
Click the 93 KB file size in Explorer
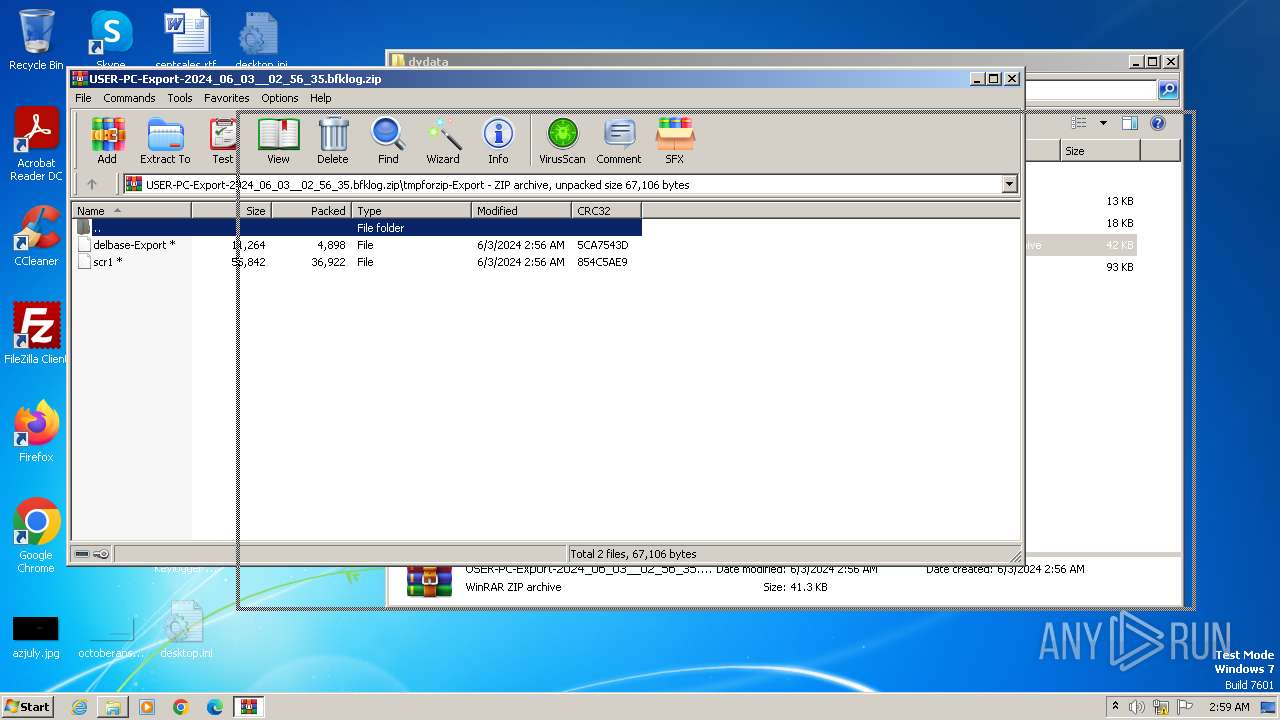tap(1119, 267)
